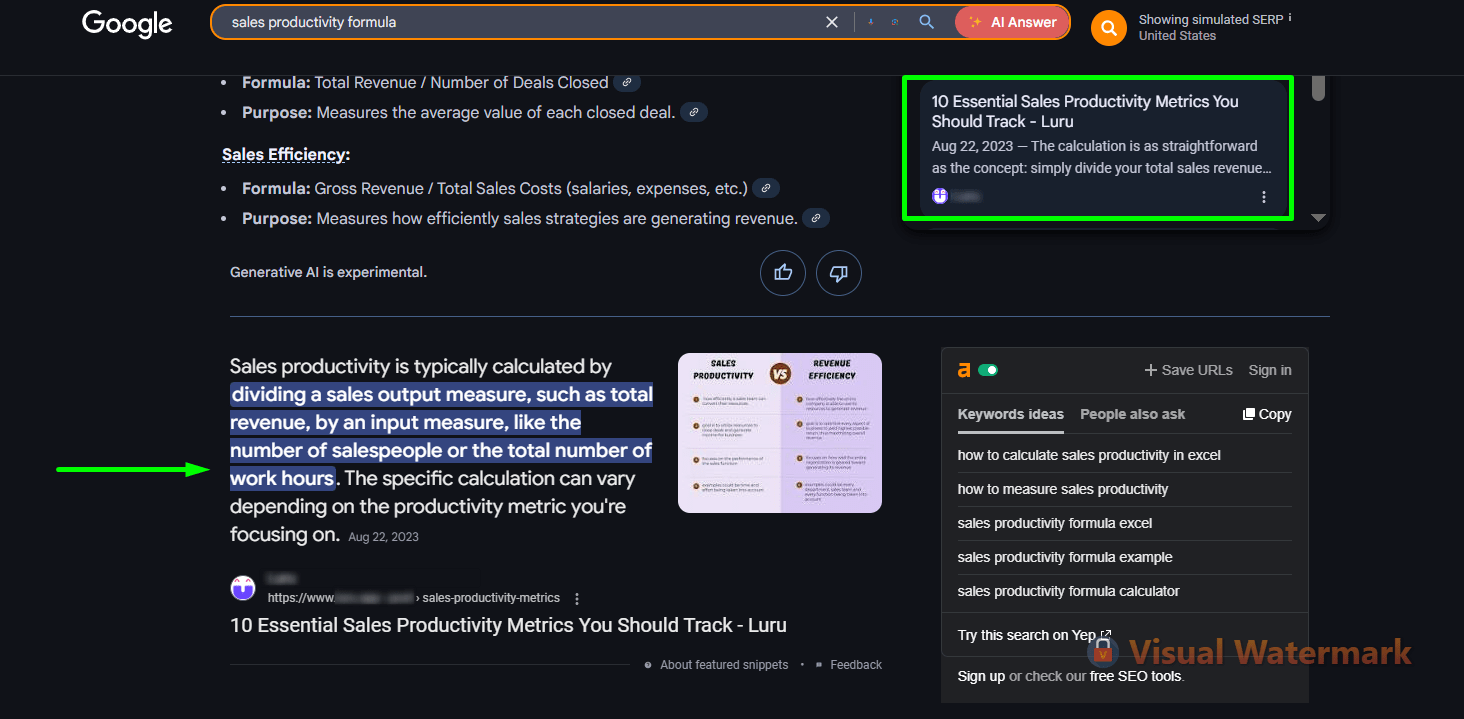The height and width of the screenshot is (719, 1464).
Task: Open '10 Essential Sales Productivity Metrics' result link
Action: pyautogui.click(x=508, y=625)
